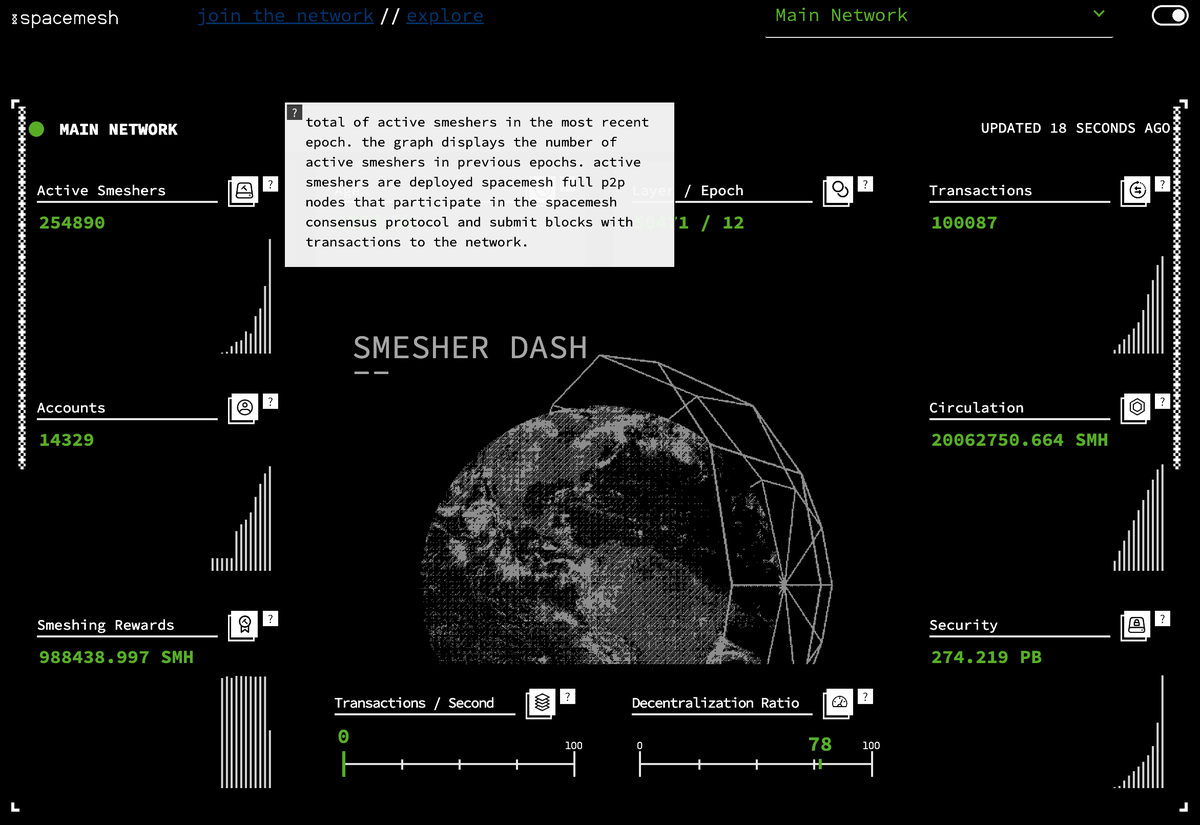1200x825 pixels.
Task: Click the 988438.997 SMH rewards value
Action: 116,657
